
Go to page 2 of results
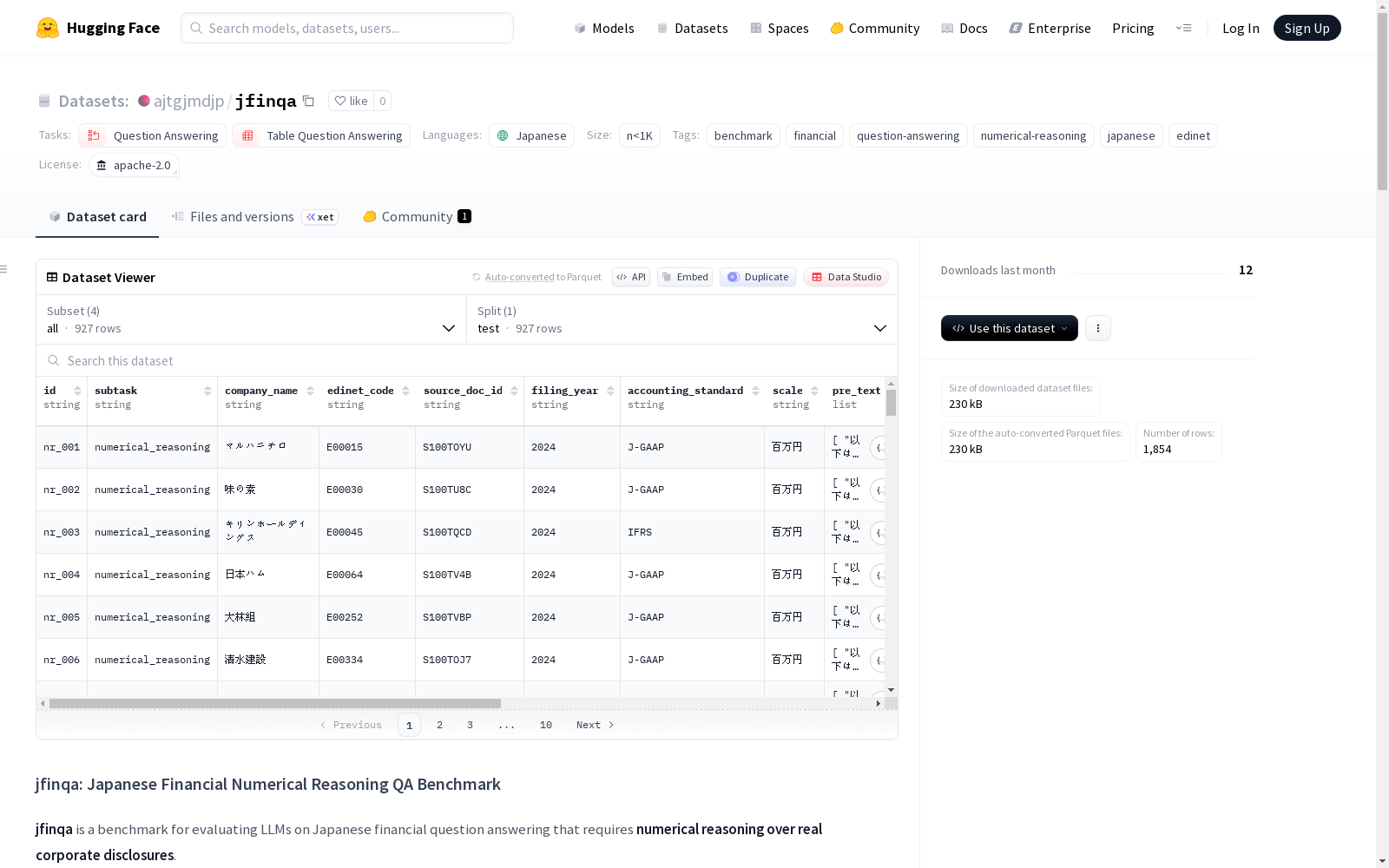click(440, 725)
